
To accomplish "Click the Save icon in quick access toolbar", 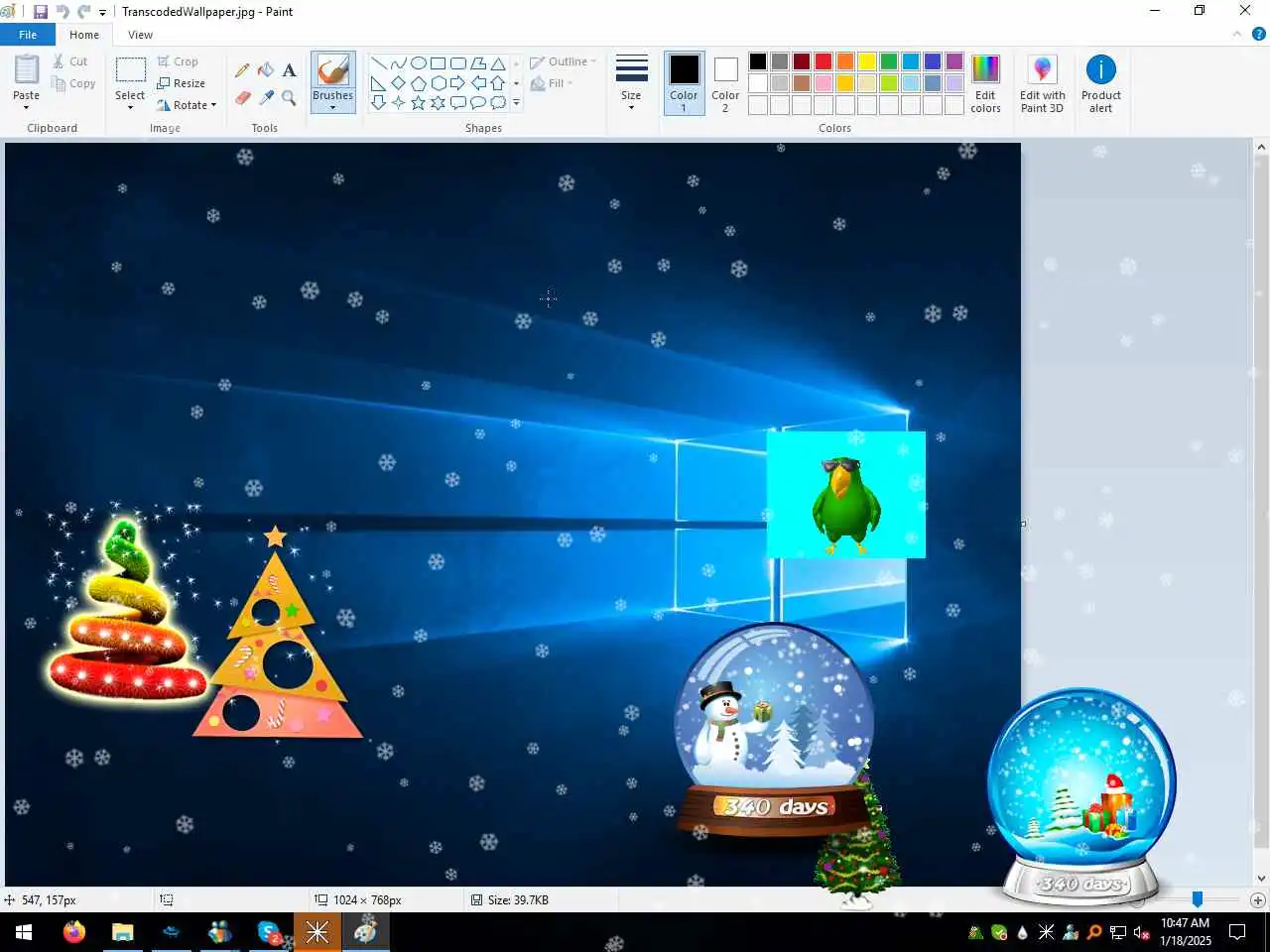I will (x=41, y=12).
